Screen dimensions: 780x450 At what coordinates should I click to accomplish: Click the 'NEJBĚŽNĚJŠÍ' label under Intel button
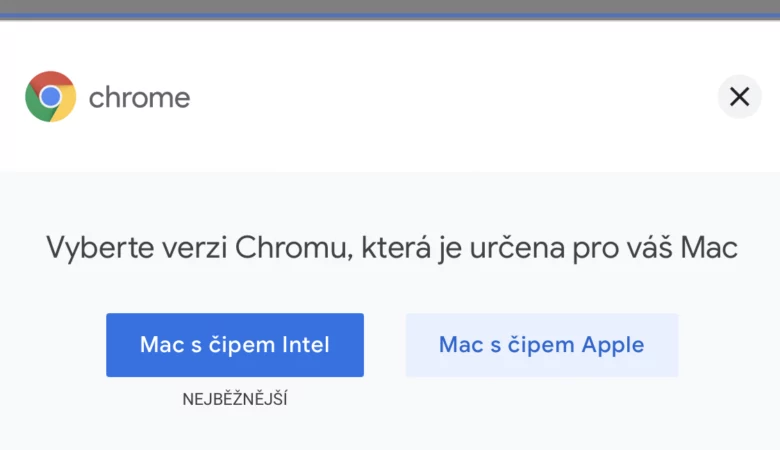[235, 399]
